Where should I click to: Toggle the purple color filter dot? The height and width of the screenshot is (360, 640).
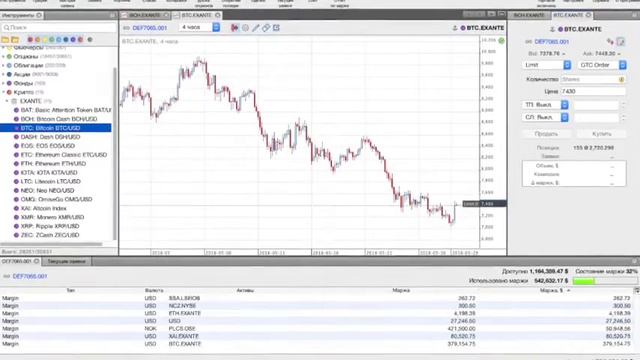pyautogui.click(x=73, y=40)
